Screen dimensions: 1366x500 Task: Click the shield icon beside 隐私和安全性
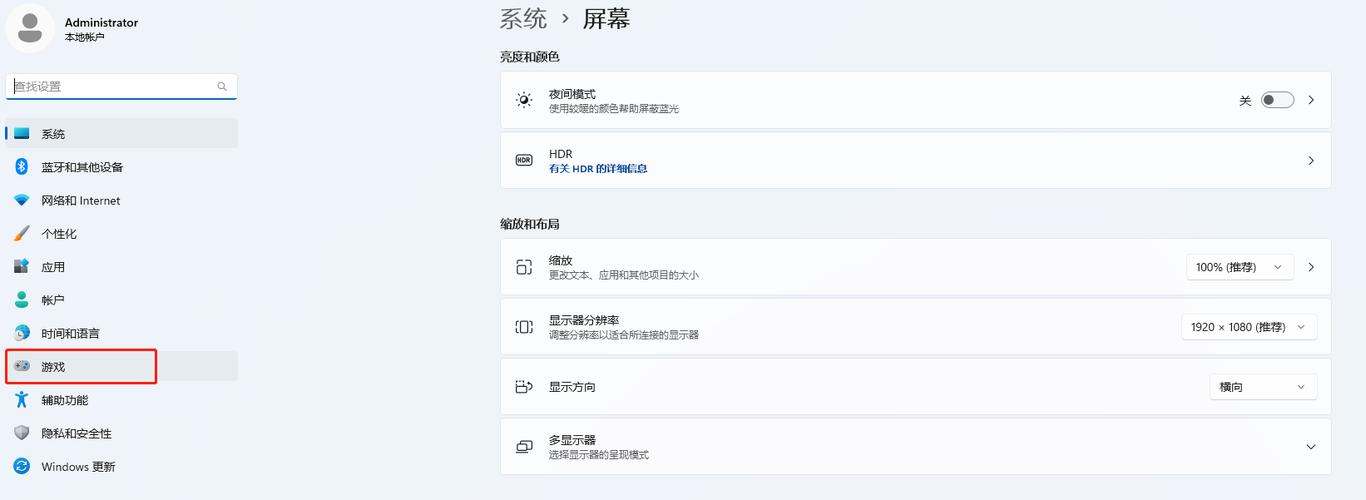pos(22,433)
